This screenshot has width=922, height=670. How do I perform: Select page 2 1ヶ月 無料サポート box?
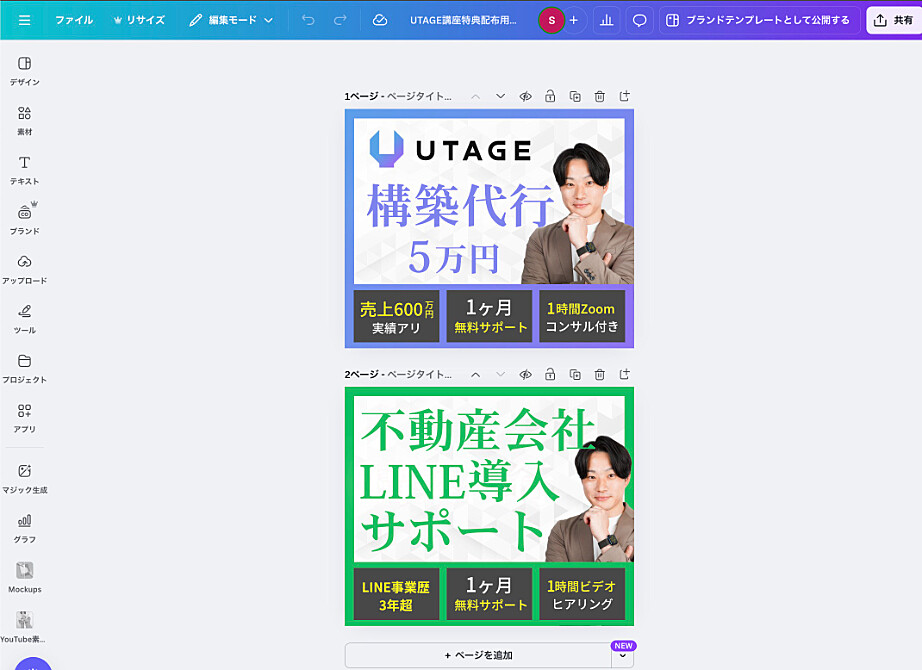(489, 595)
